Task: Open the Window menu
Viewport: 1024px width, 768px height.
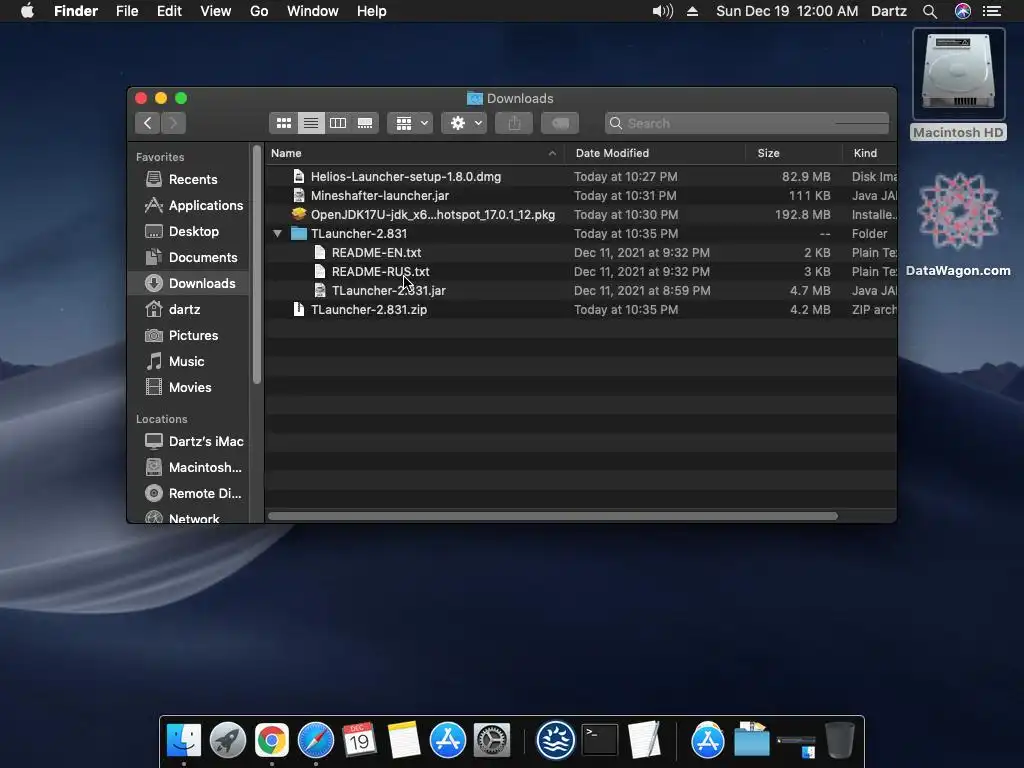Action: tap(313, 11)
